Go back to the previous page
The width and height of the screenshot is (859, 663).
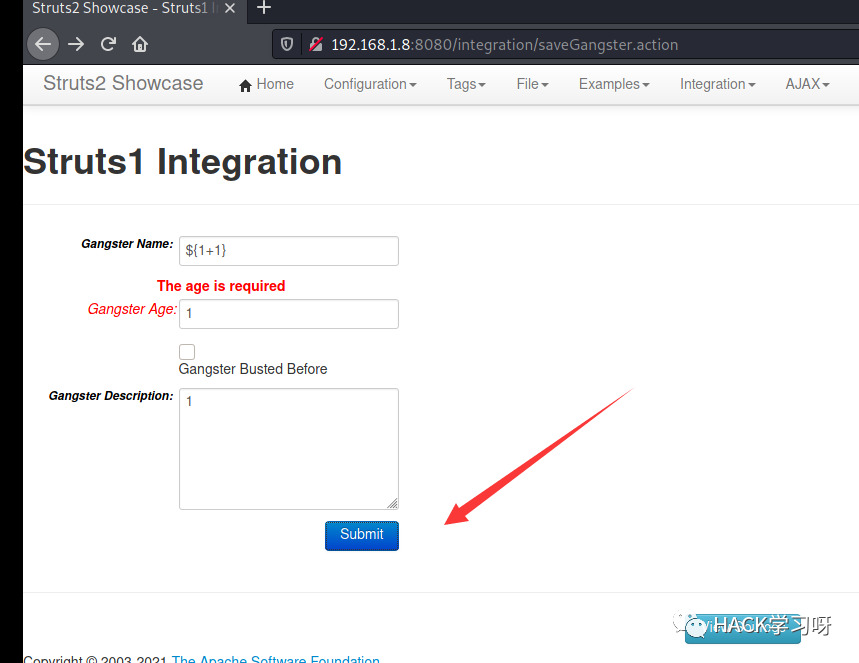click(43, 44)
